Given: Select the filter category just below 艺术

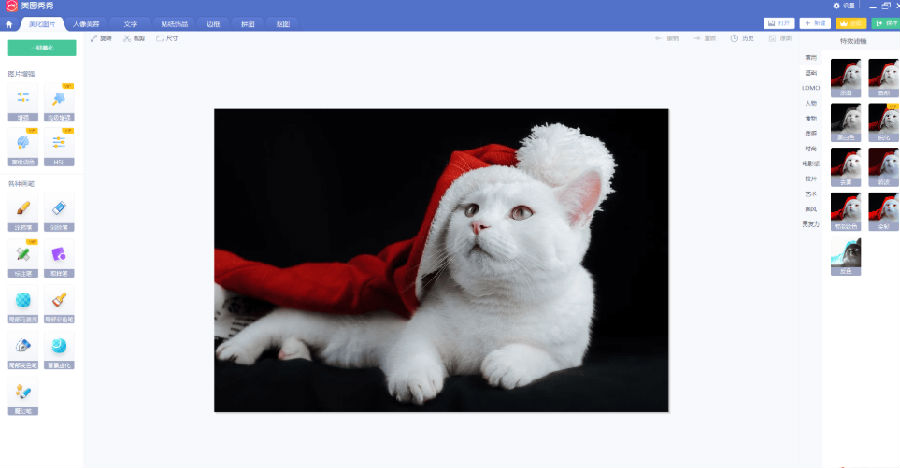Looking at the screenshot, I should point(810,209).
